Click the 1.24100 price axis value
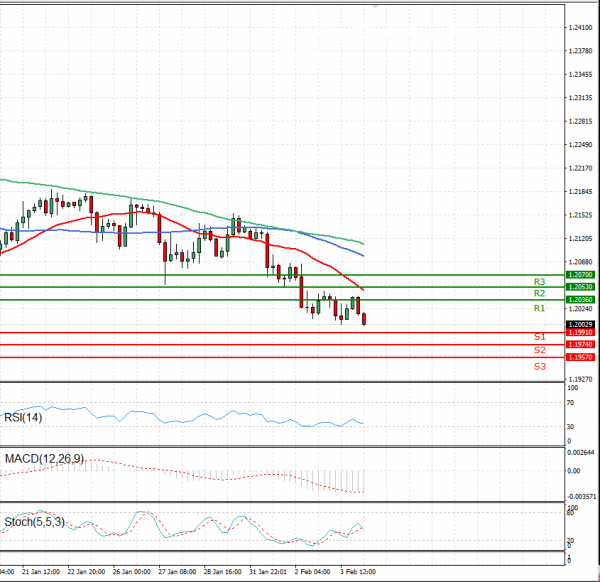The height and width of the screenshot is (582, 600). pos(580,28)
